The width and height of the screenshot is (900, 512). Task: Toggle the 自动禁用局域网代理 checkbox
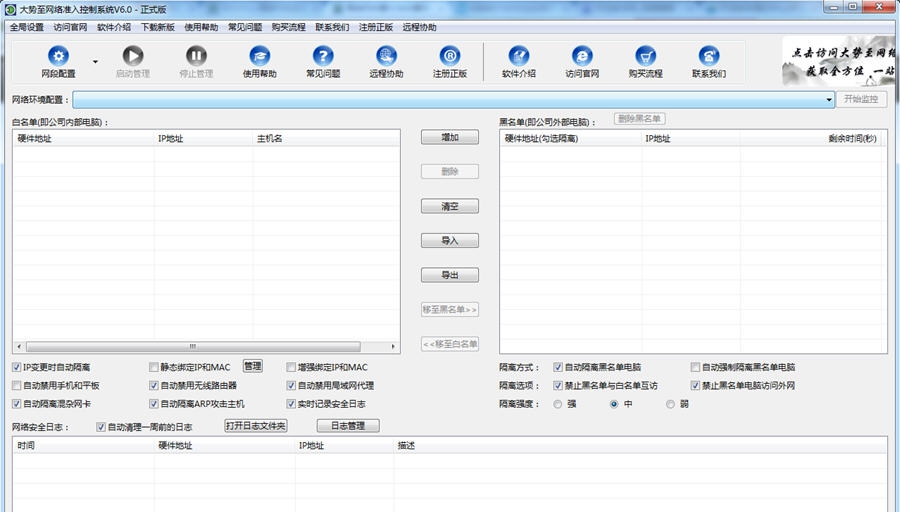tap(291, 386)
